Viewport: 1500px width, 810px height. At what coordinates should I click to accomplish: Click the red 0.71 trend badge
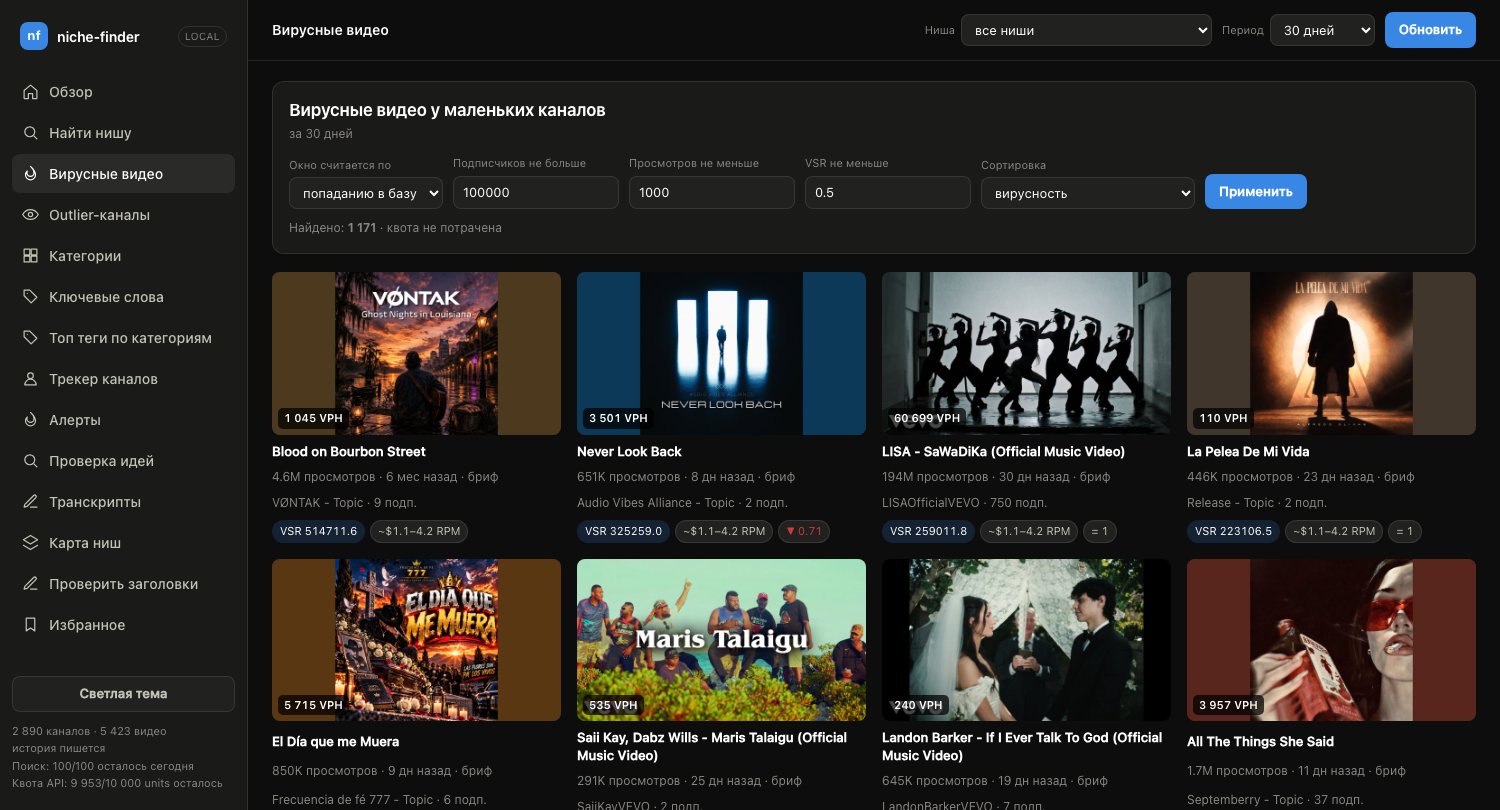click(x=804, y=531)
